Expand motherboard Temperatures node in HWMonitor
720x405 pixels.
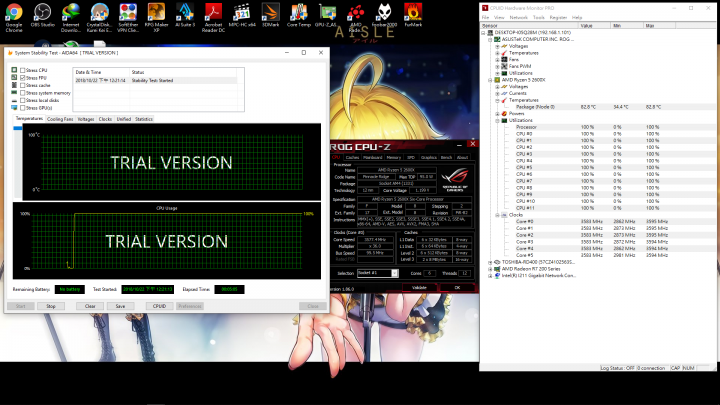(497, 53)
